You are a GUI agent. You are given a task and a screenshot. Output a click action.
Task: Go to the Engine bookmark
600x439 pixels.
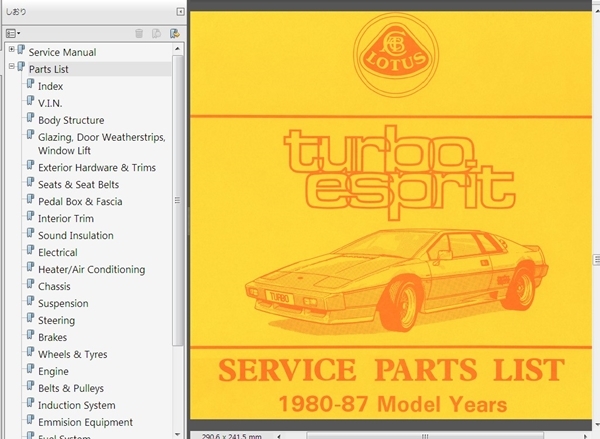pos(54,371)
